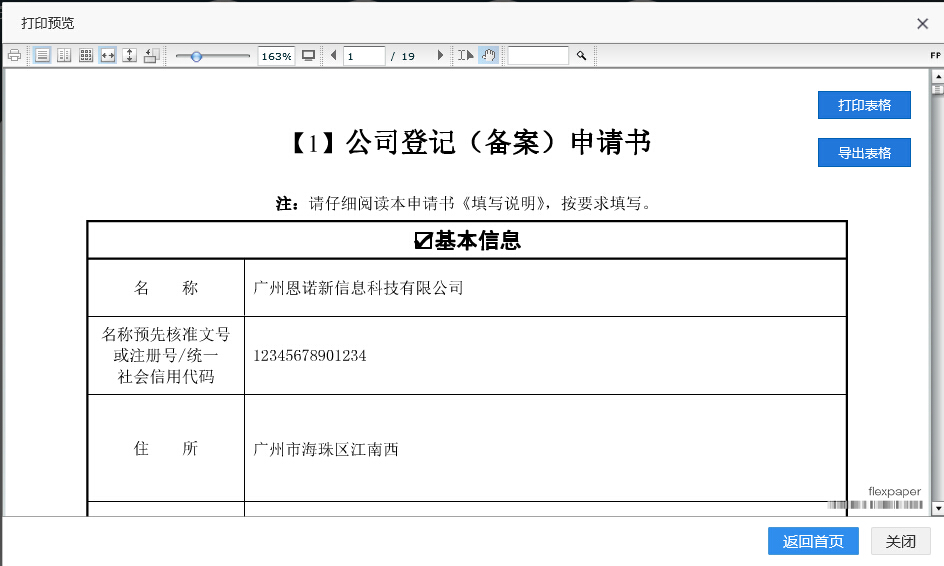The height and width of the screenshot is (566, 944).
Task: Click the 打印表格 button
Action: [x=864, y=105]
